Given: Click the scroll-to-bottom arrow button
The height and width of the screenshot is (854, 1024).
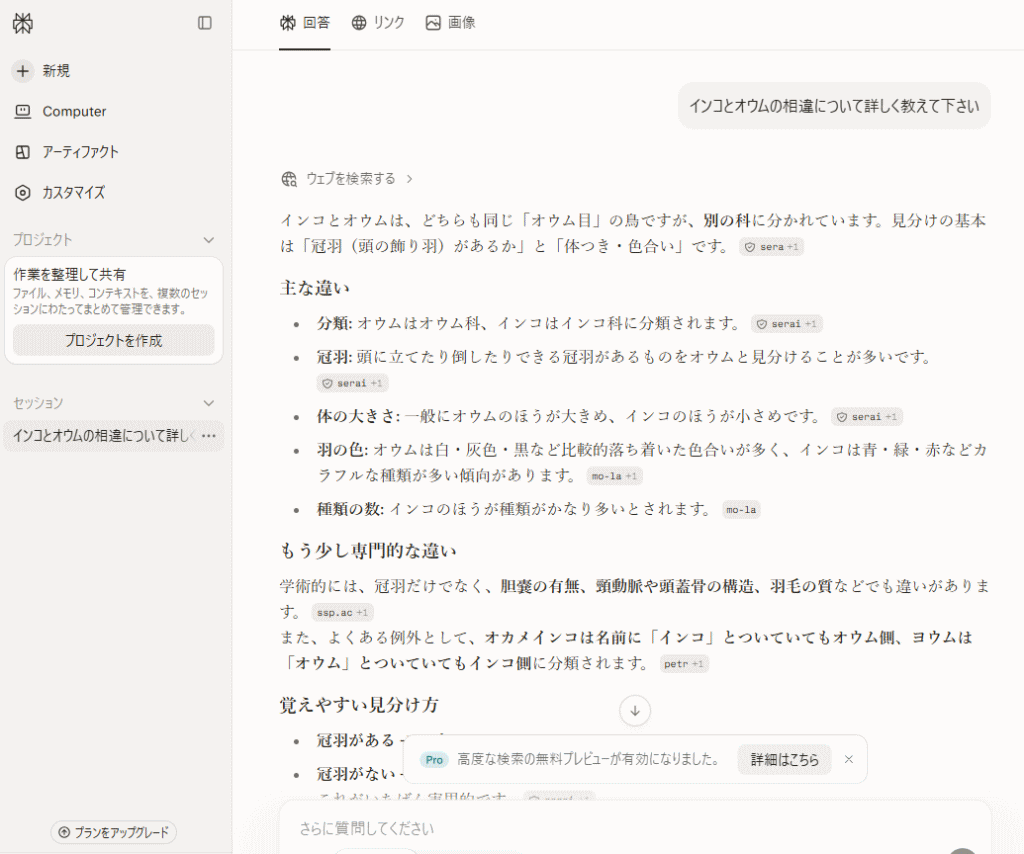Looking at the screenshot, I should pos(635,710).
